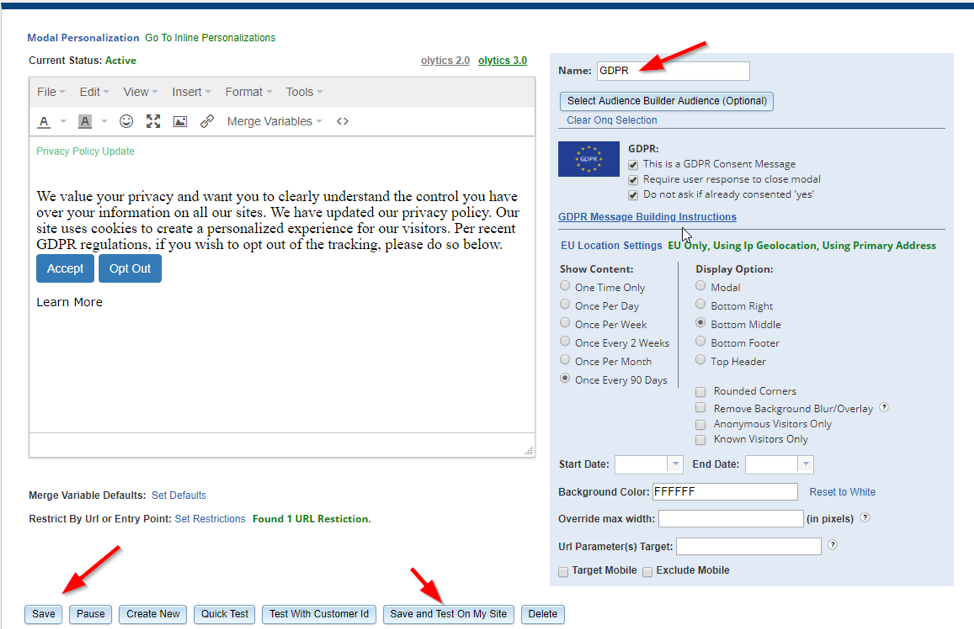This screenshot has height=629, width=974.
Task: Open the Start Date dropdown
Action: [x=675, y=464]
